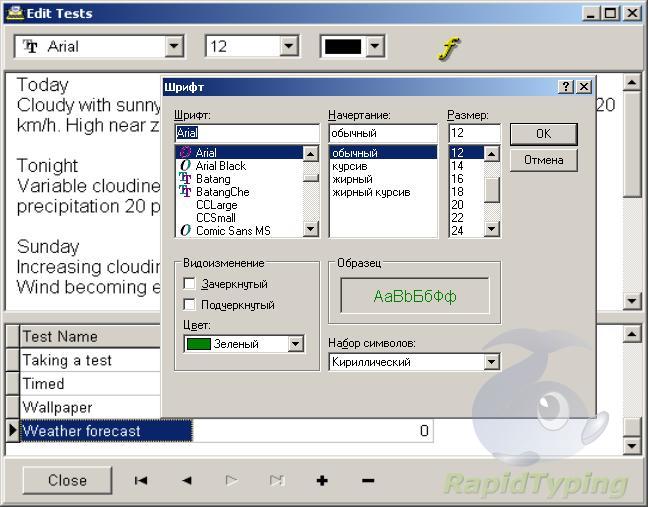Select the Wallpaper test row

[x=90, y=407]
